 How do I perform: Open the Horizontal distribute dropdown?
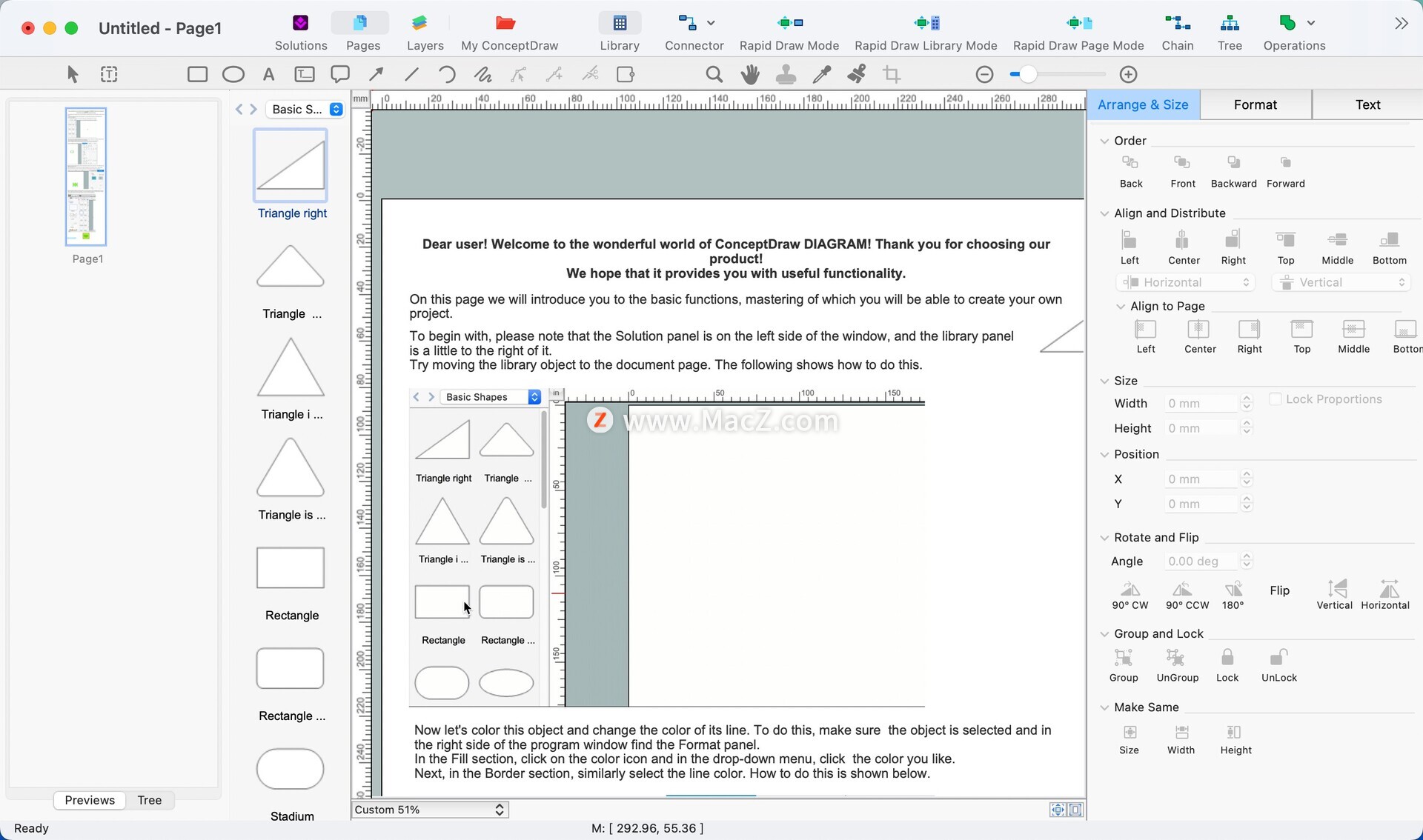[x=1185, y=282]
